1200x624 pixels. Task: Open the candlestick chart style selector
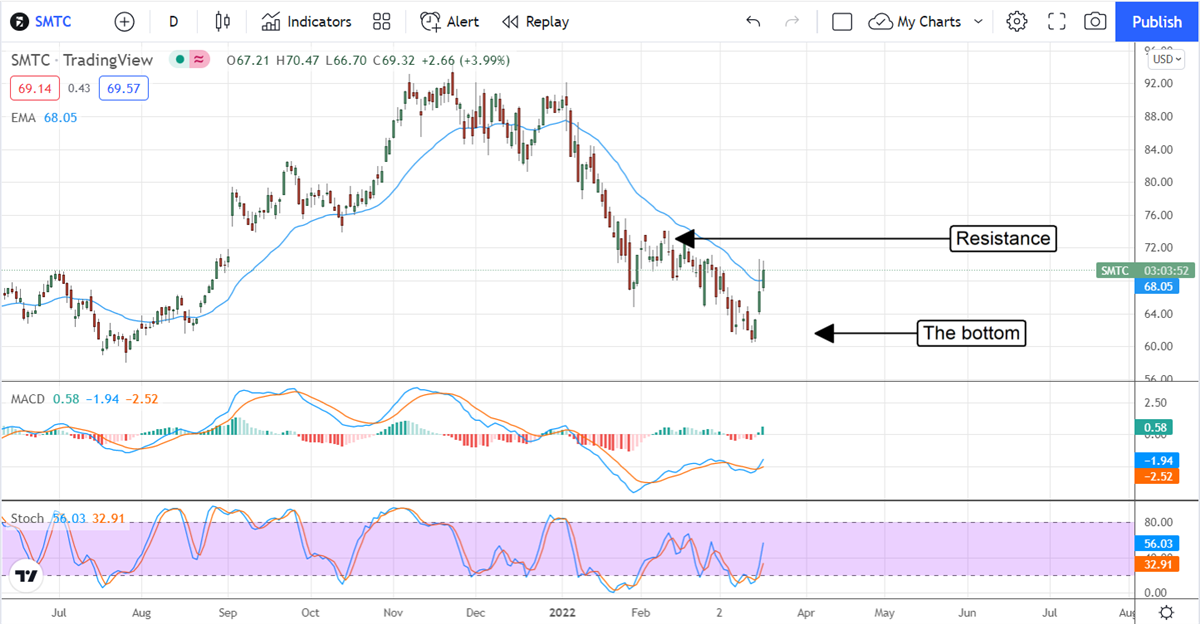tap(222, 21)
